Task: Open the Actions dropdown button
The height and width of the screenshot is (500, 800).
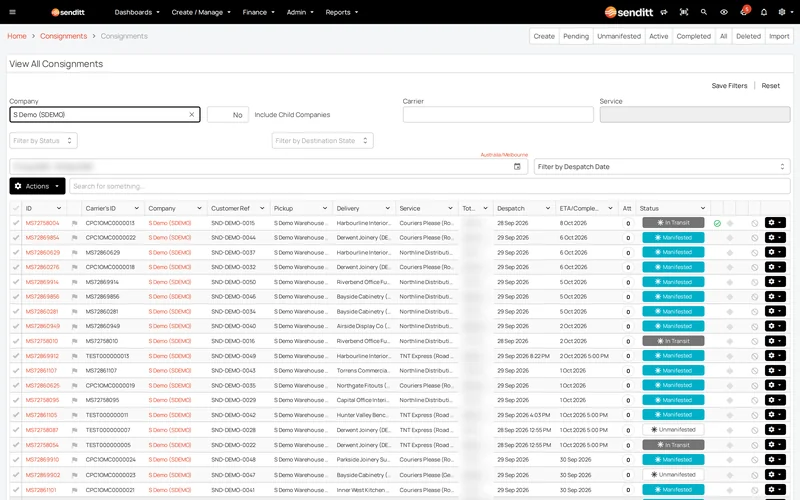Action: click(x=37, y=186)
